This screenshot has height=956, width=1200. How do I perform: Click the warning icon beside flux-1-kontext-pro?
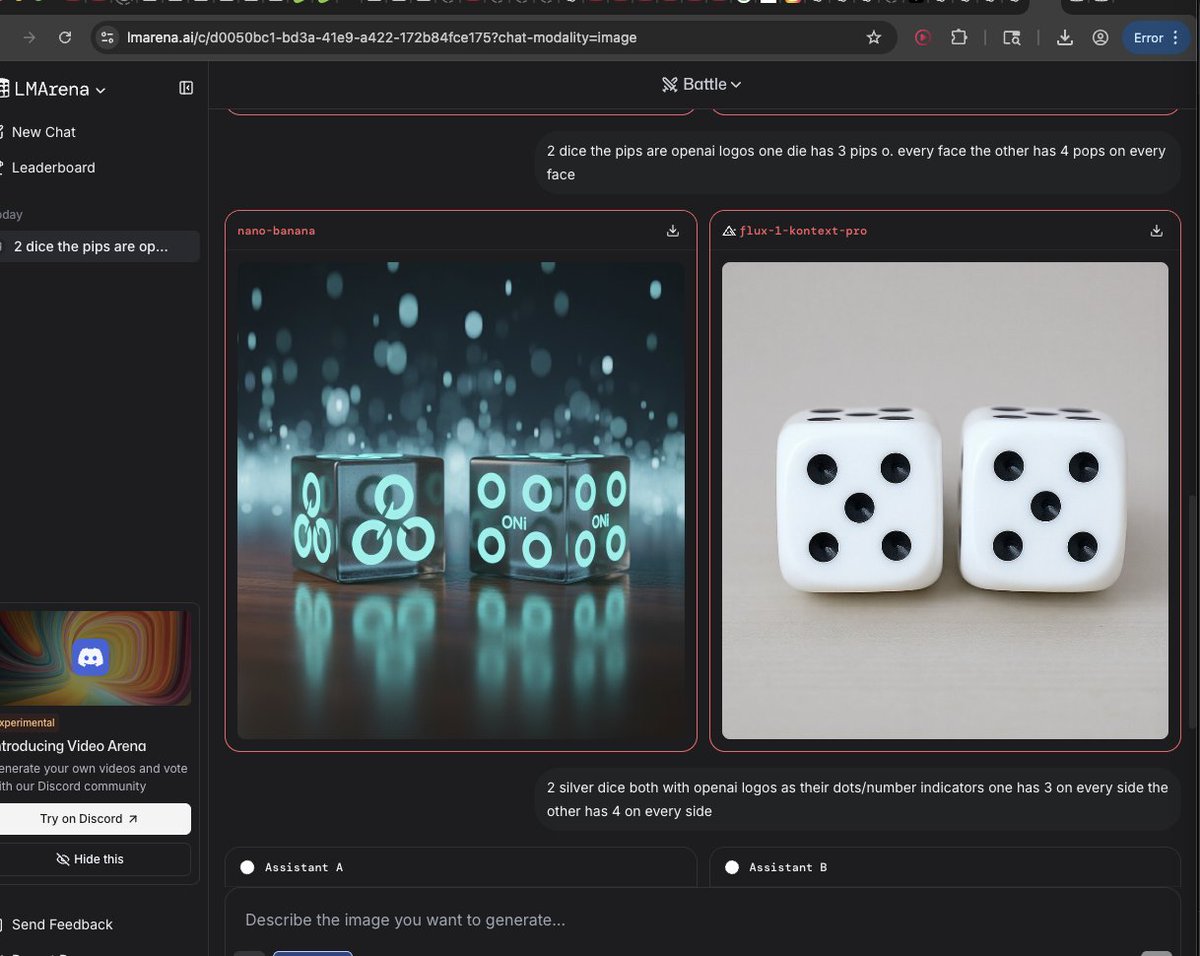point(729,231)
